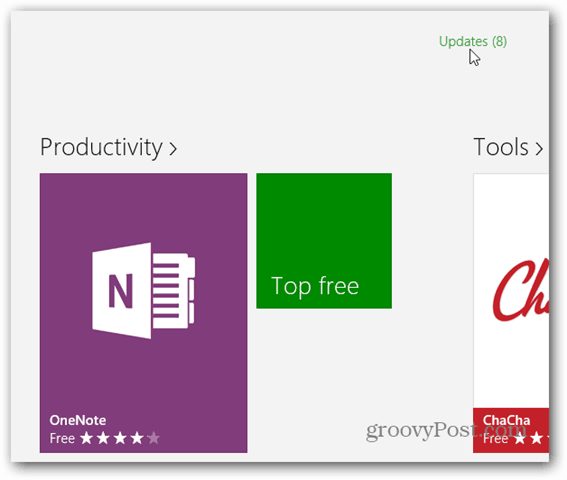Viewport: 567px width, 480px height.
Task: Click the dimmed fifth star of OneNote's rating
Action: [x=154, y=438]
